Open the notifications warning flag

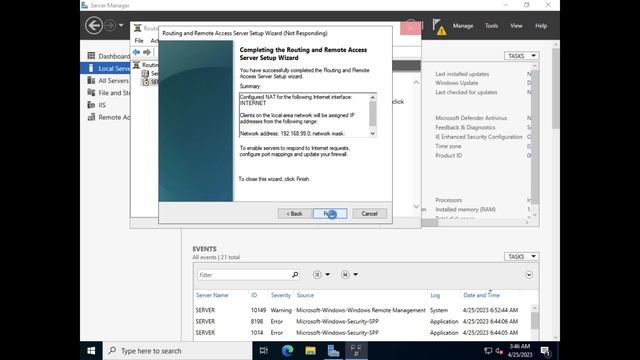pos(439,27)
